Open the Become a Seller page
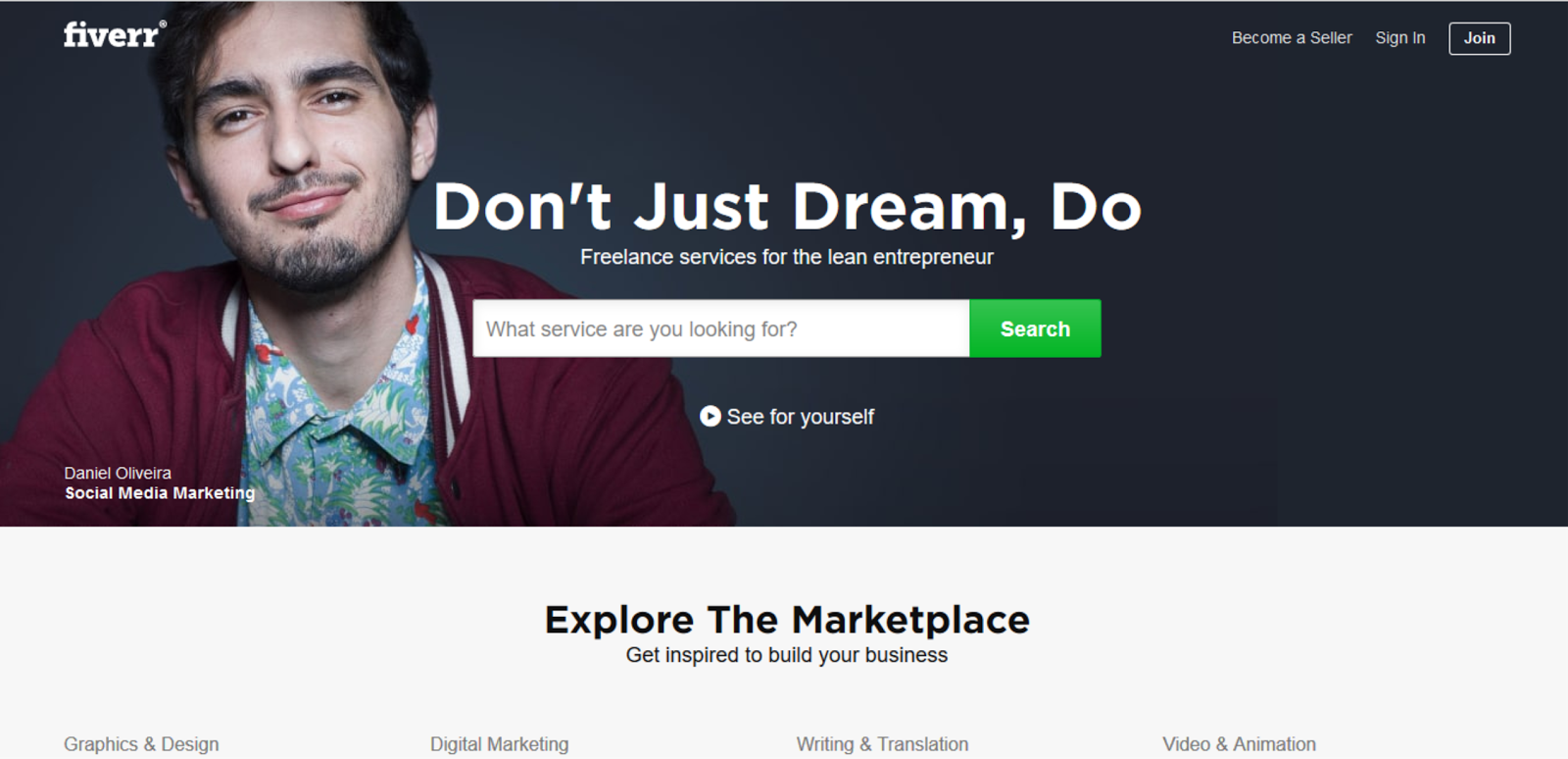The width and height of the screenshot is (1568, 759). [x=1292, y=38]
